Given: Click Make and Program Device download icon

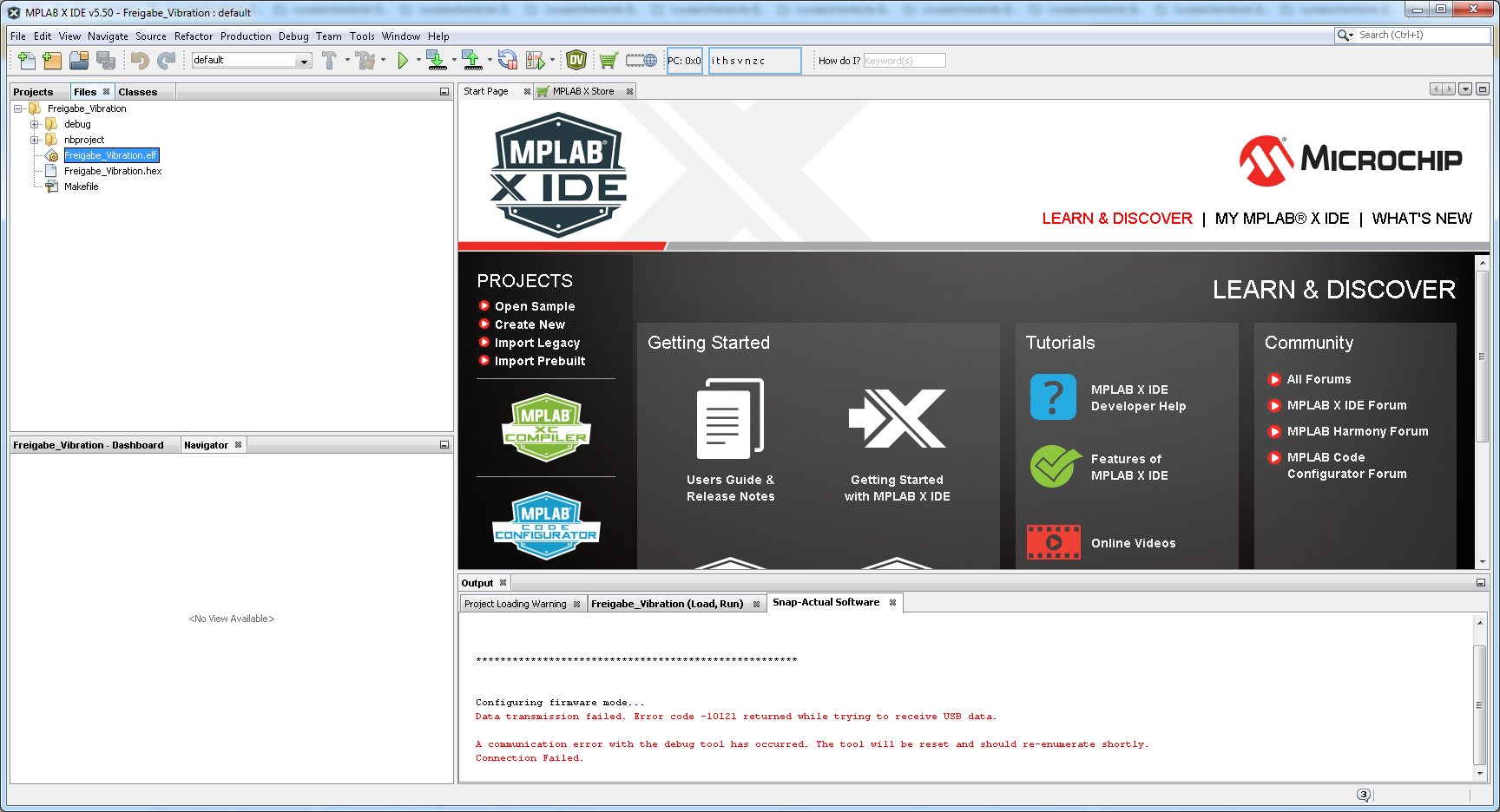Looking at the screenshot, I should pos(437,60).
